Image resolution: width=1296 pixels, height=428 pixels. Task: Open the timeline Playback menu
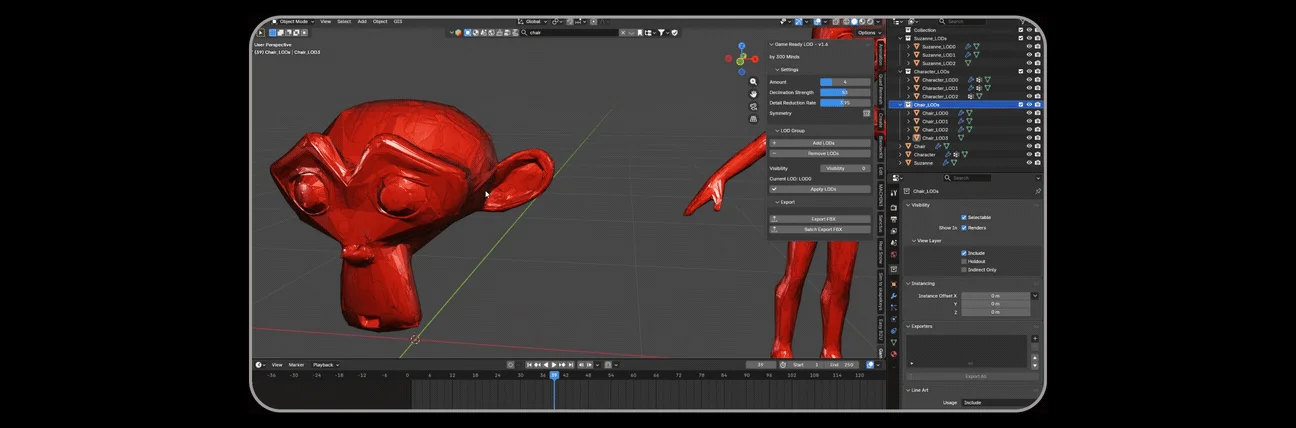326,365
